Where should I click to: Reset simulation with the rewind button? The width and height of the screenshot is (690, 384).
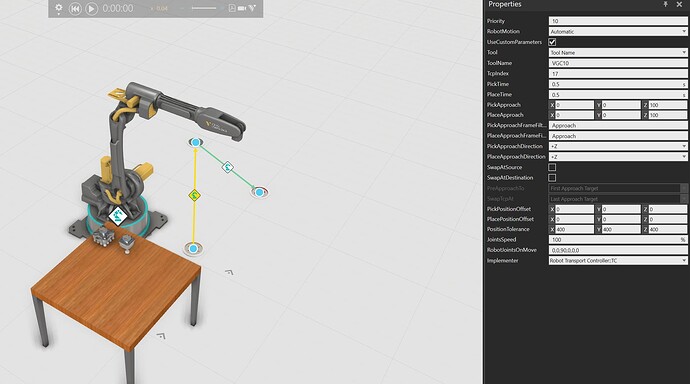(75, 8)
